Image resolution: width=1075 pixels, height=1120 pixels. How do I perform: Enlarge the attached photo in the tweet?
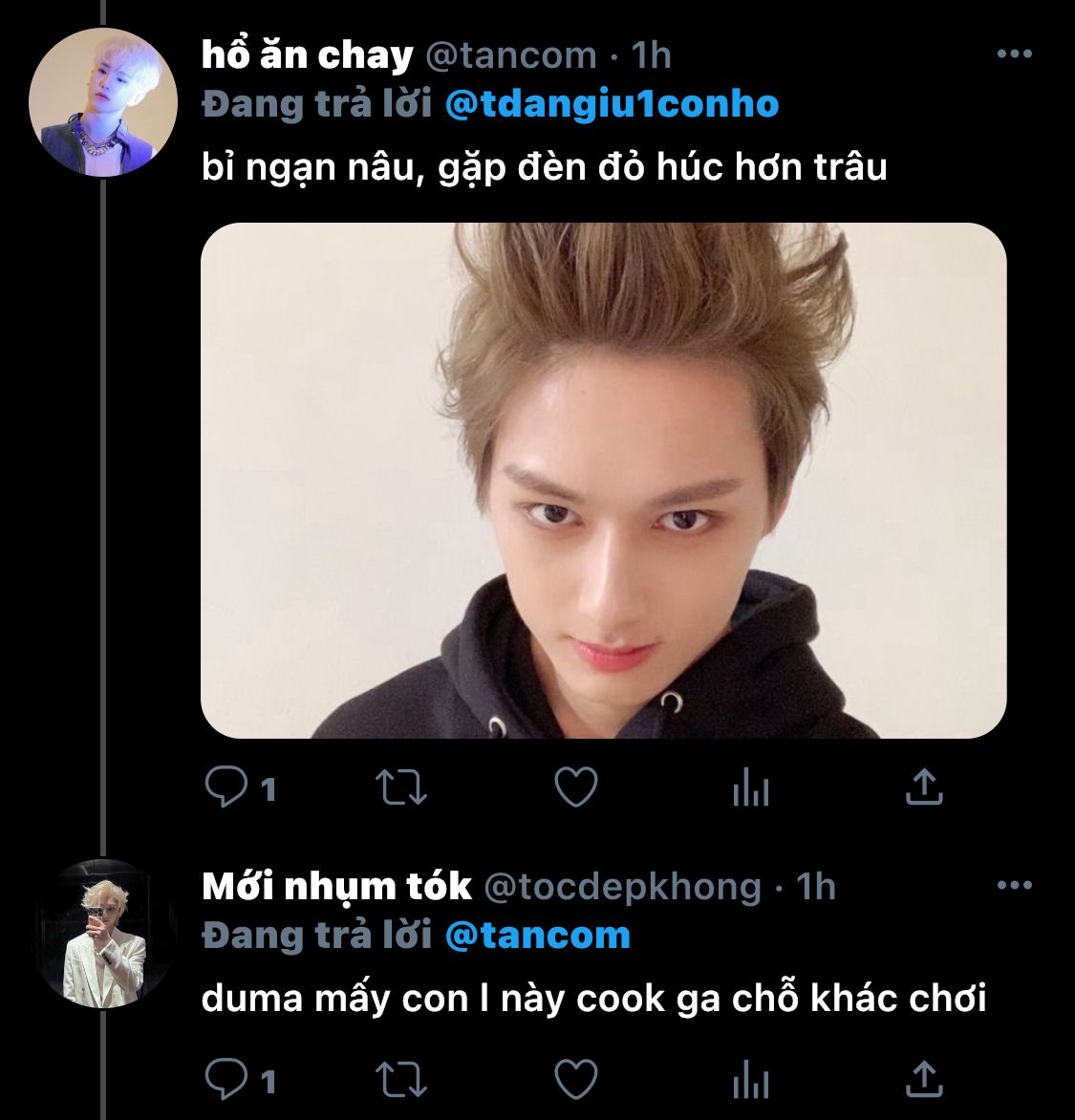(603, 481)
